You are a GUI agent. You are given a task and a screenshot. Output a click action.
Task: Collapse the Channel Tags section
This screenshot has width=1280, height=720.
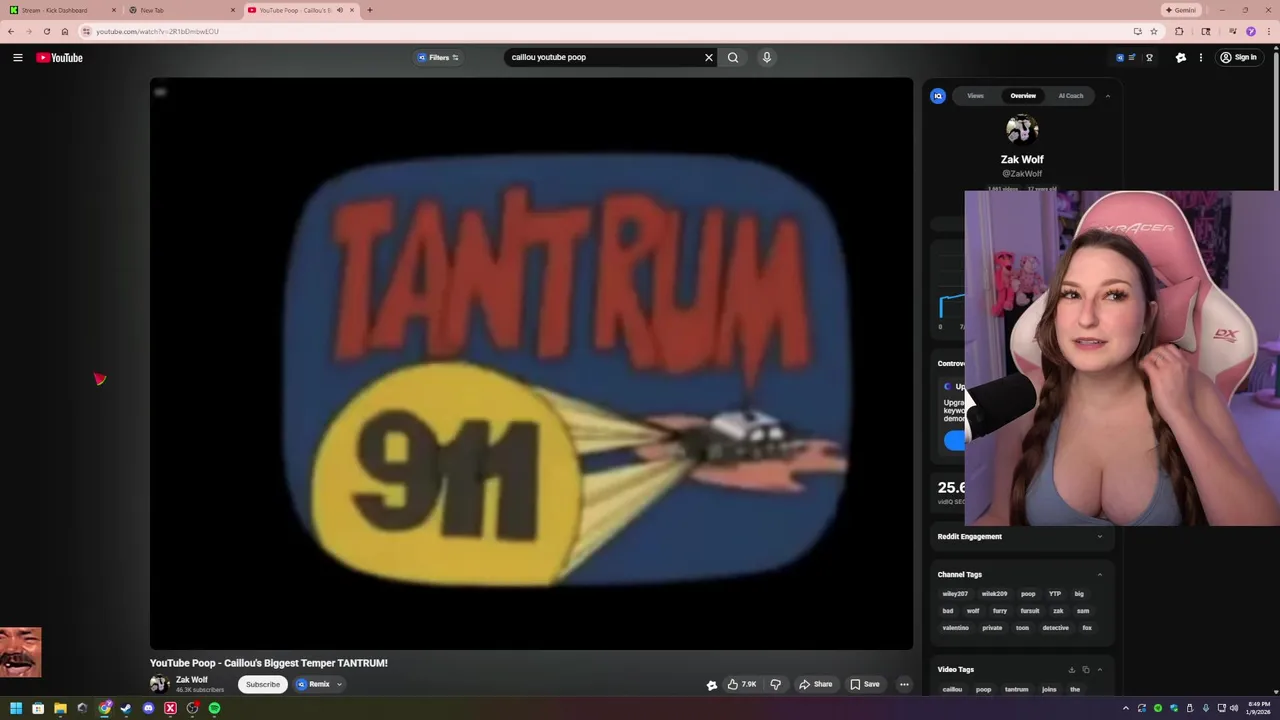click(x=1100, y=575)
